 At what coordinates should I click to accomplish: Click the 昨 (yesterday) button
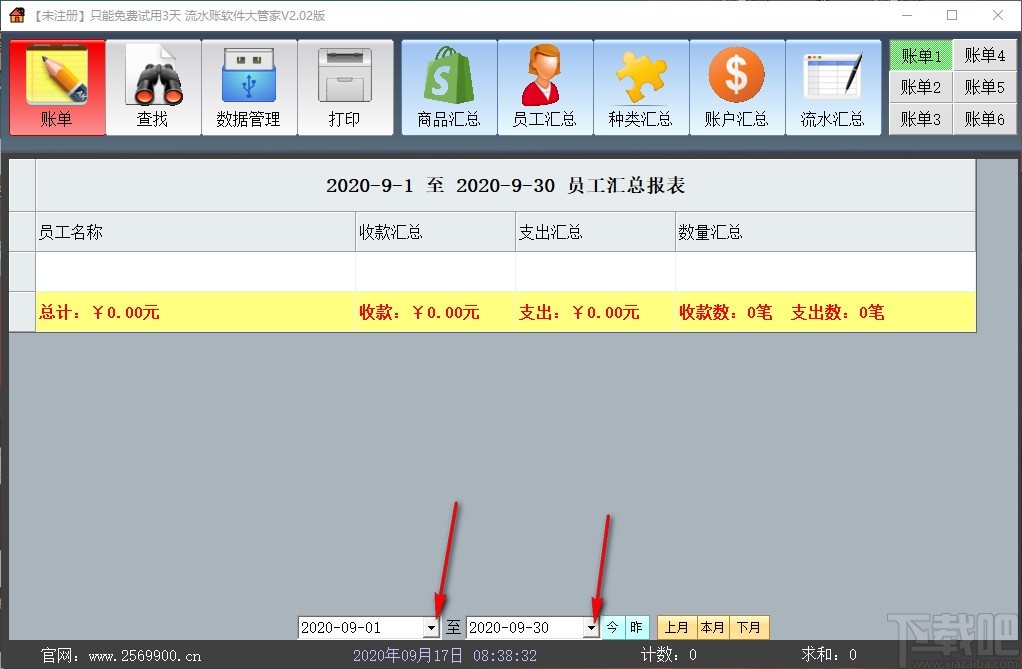[x=636, y=627]
